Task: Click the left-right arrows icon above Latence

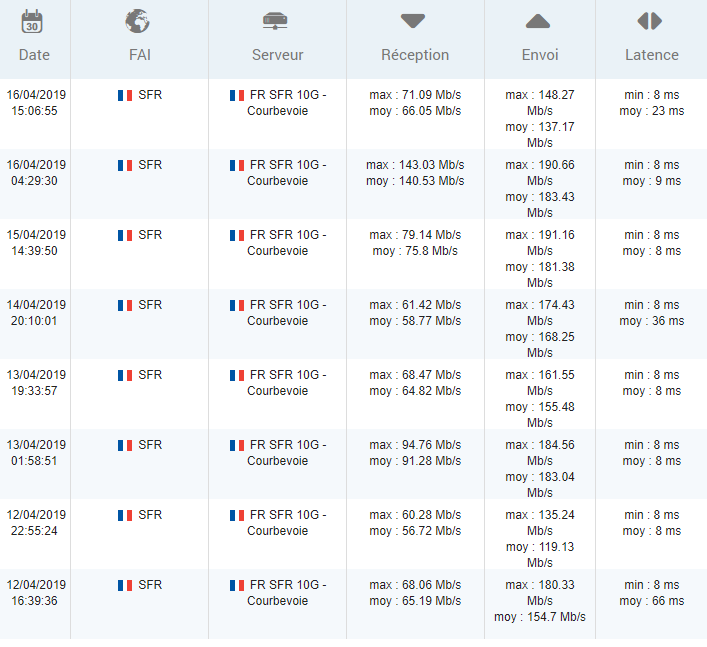Action: click(x=650, y=21)
